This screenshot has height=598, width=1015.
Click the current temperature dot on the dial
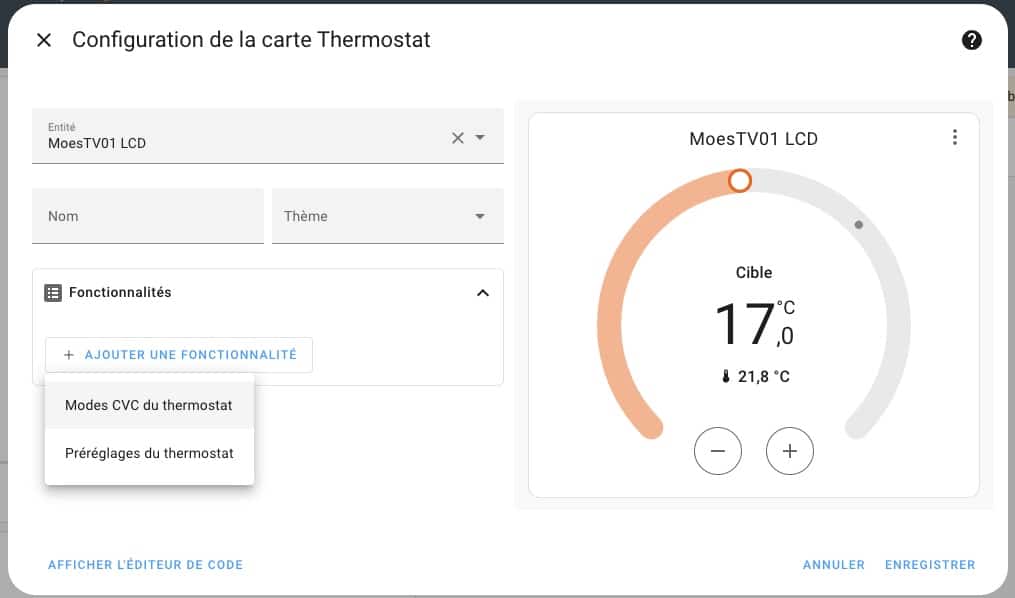coord(858,225)
